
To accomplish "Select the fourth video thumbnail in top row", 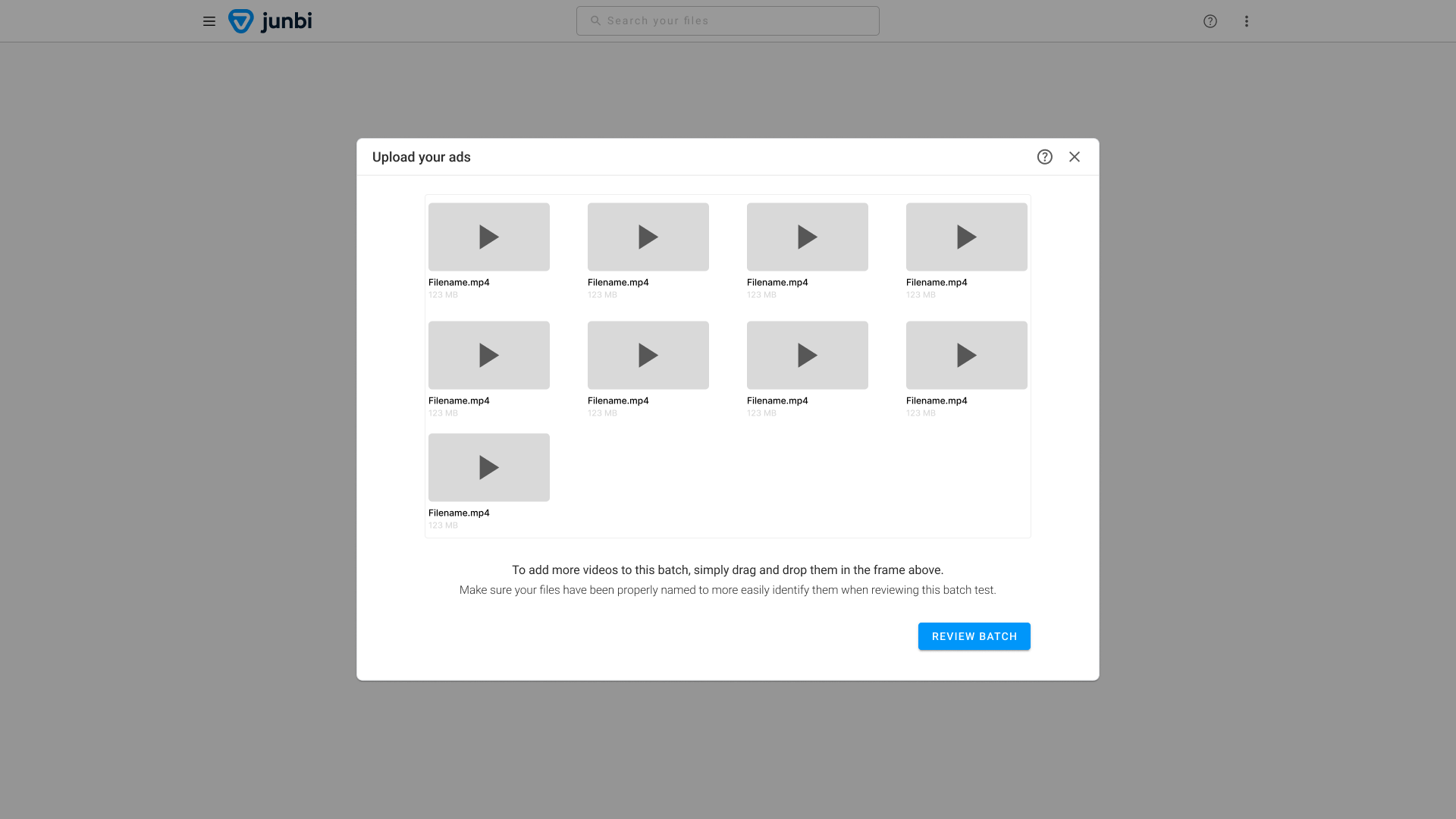I will [x=967, y=237].
